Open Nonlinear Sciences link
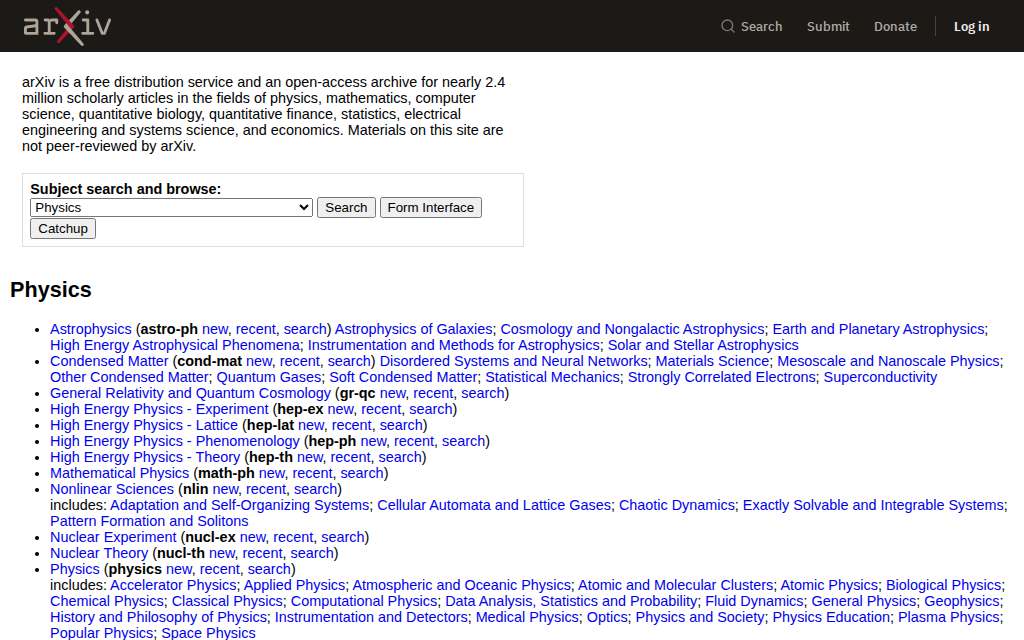Image resolution: width=1024 pixels, height=640 pixels. click(x=112, y=489)
